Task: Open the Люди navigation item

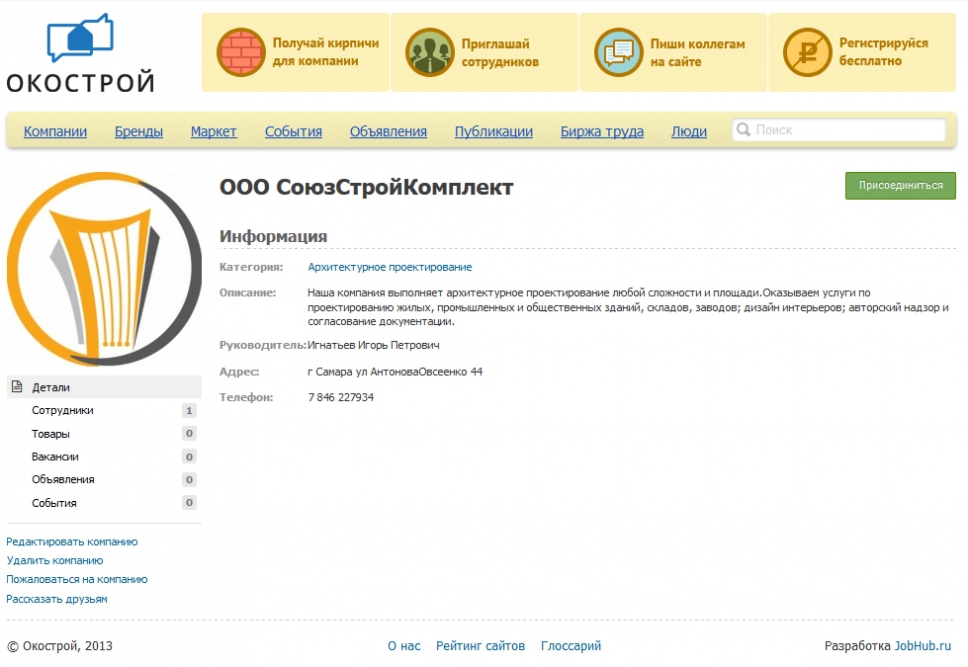Action: pos(689,131)
